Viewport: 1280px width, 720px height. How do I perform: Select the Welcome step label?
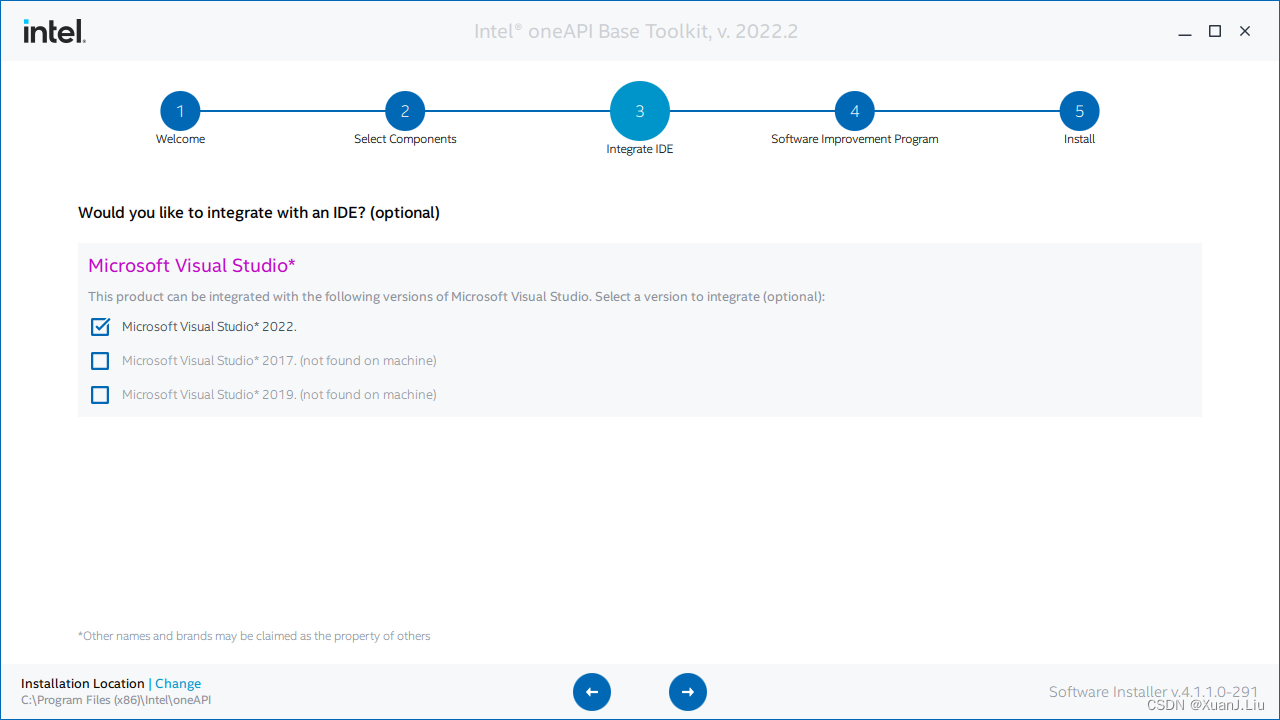180,139
